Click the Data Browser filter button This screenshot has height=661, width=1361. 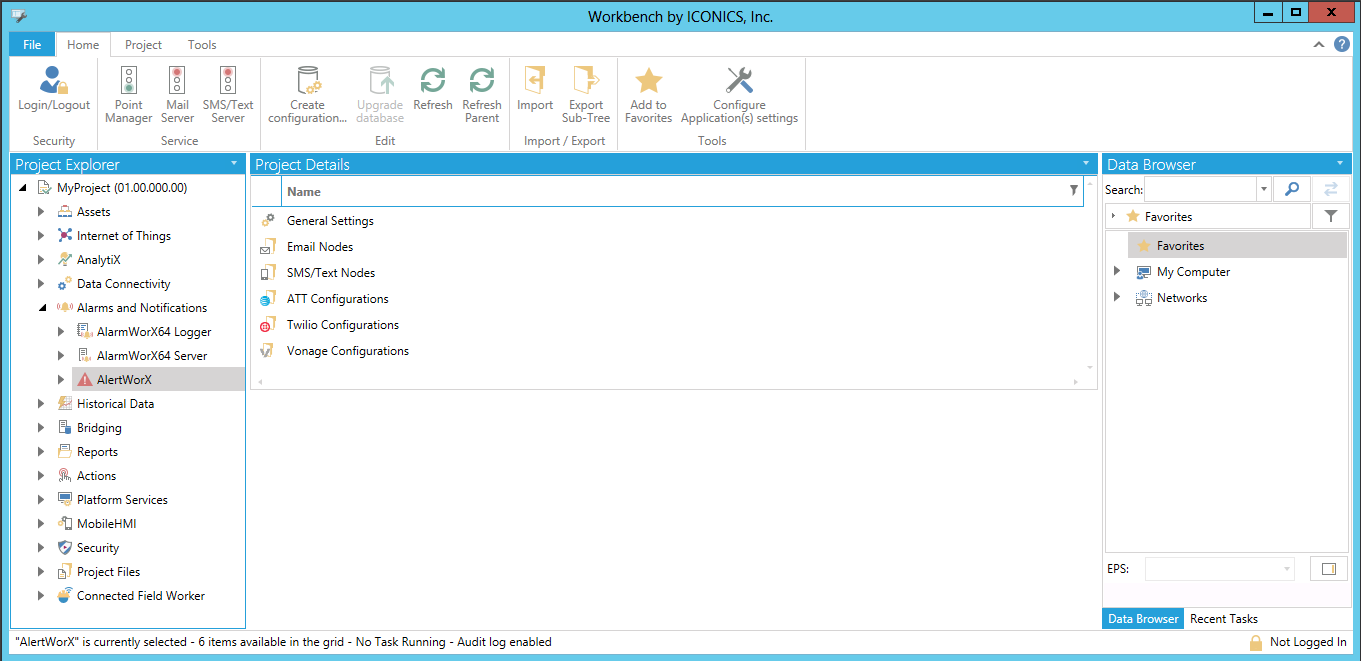point(1330,216)
